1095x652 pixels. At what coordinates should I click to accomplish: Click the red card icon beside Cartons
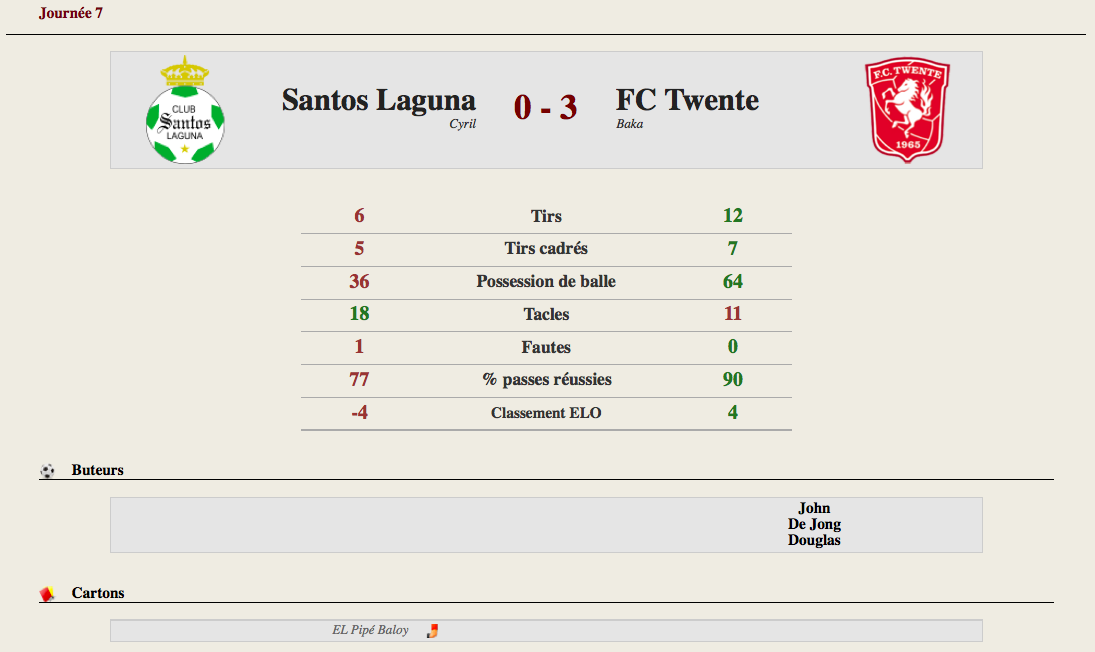click(47, 594)
